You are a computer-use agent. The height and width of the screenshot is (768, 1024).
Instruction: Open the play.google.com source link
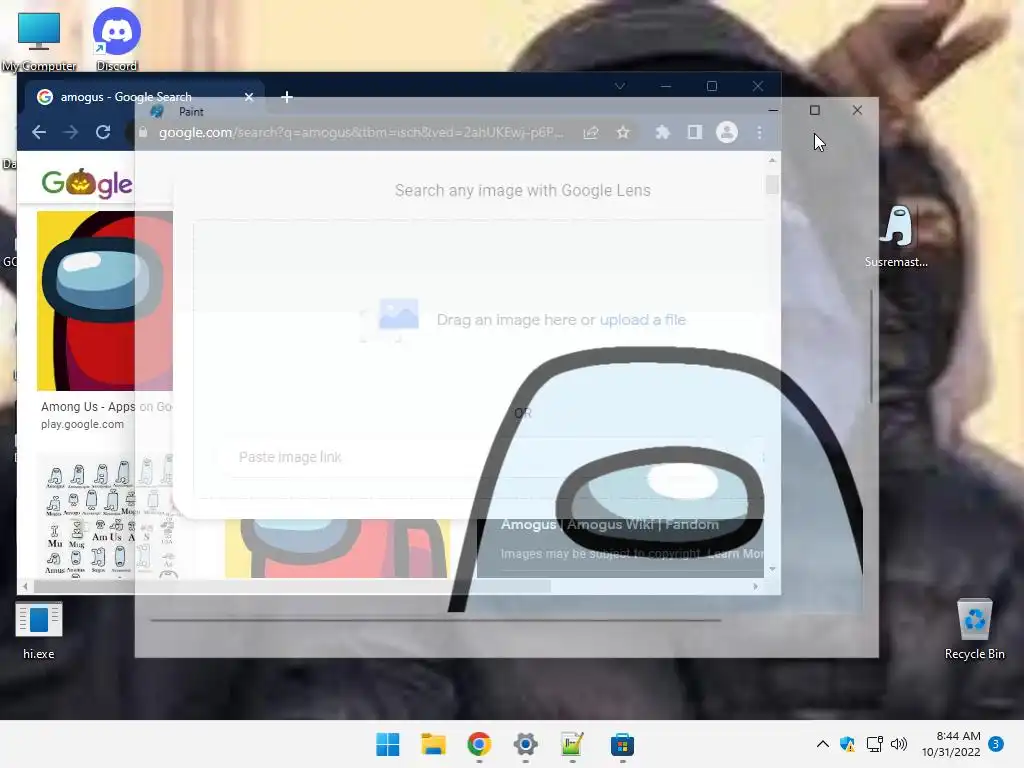tap(82, 424)
